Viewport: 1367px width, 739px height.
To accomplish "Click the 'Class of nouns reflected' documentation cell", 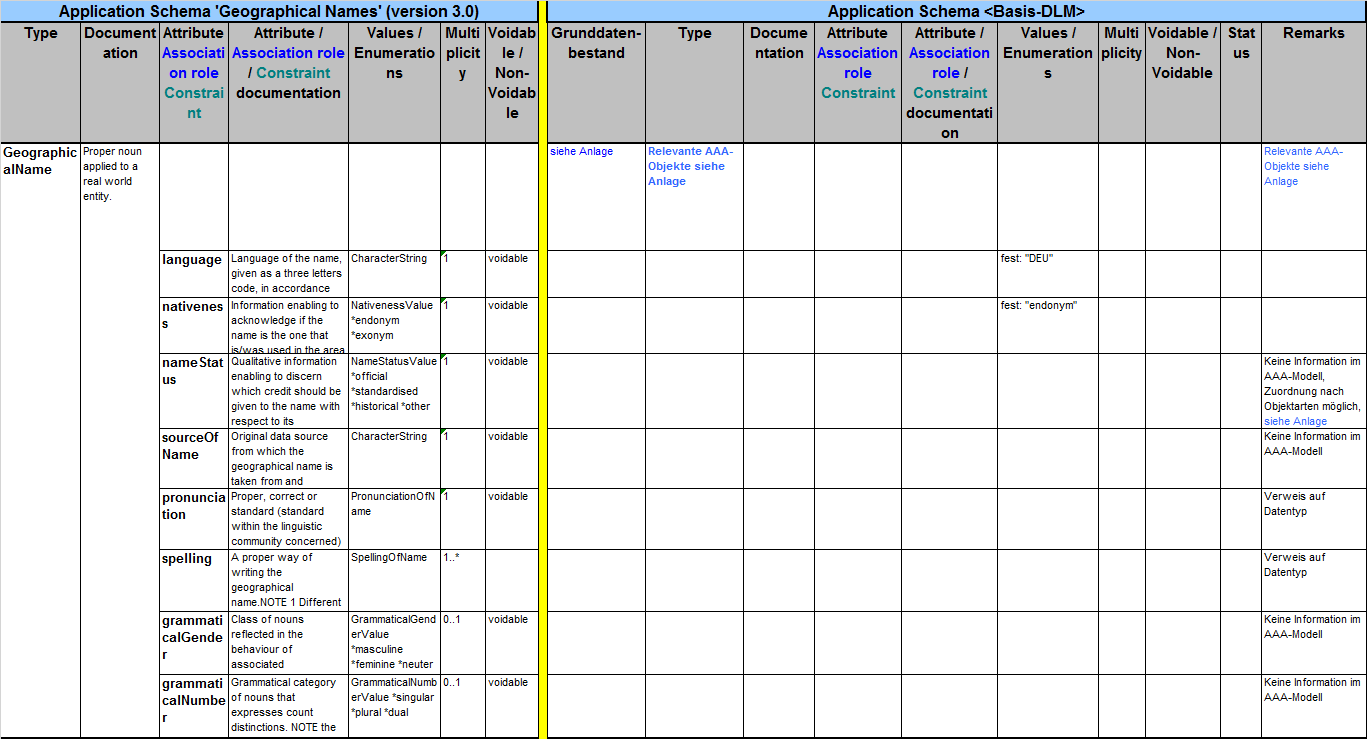I will (288, 642).
